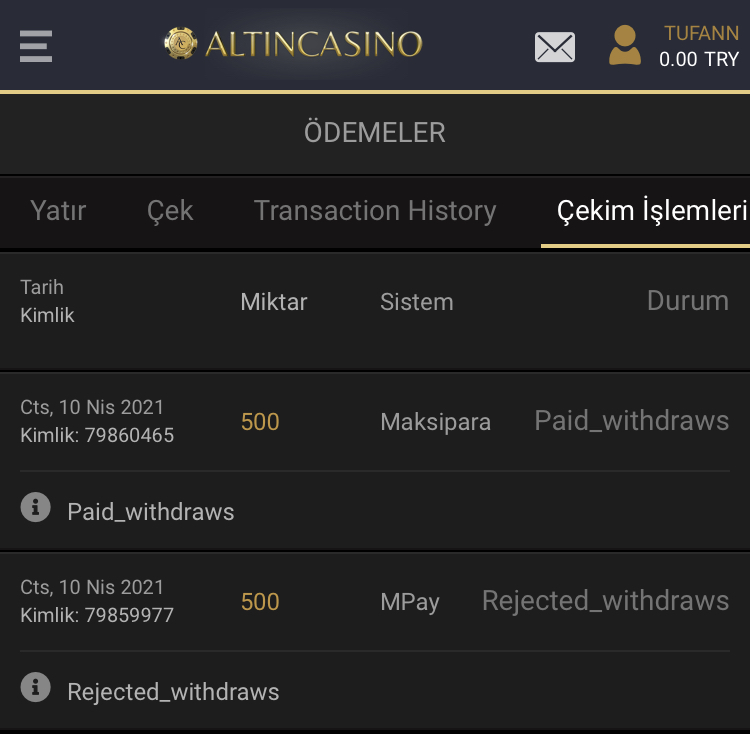Click the Miktar column header
This screenshot has height=734, width=750.
(x=274, y=302)
